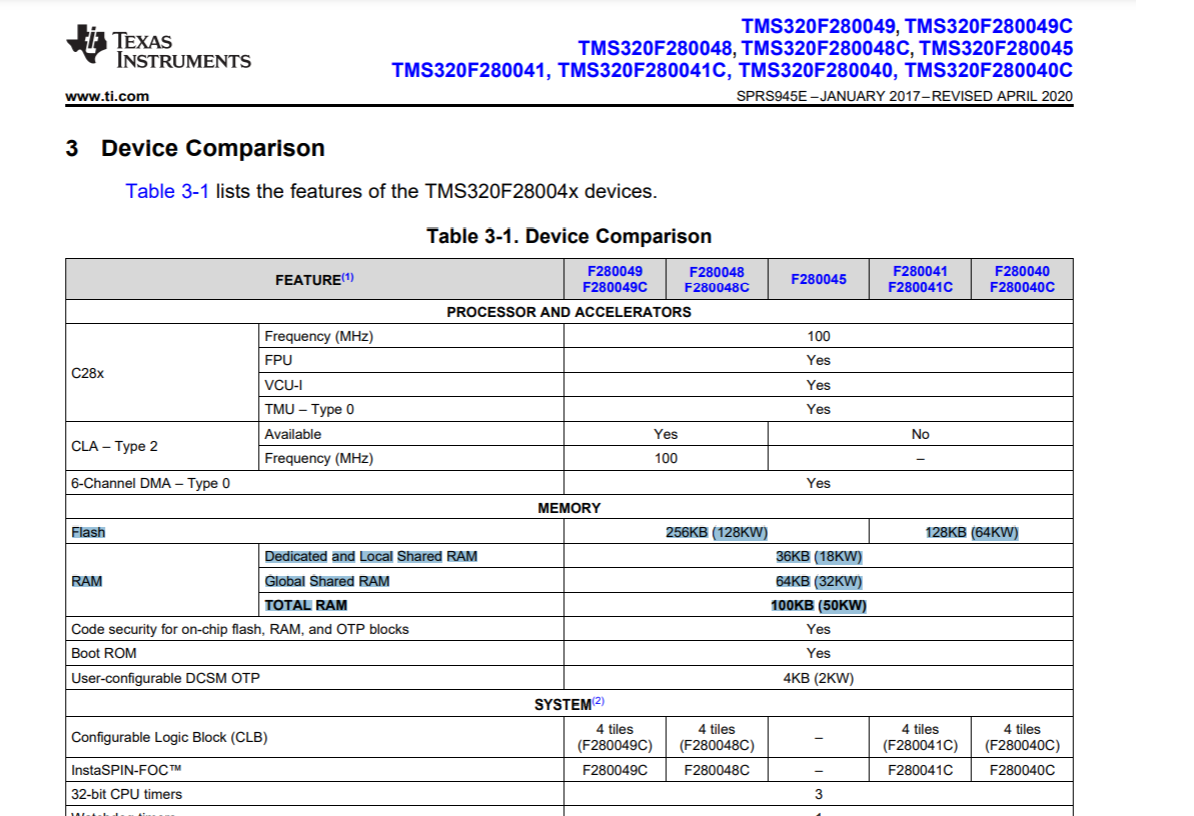Viewport: 1194px width, 816px height.
Task: Click the FEATURE footnote (1) superscript
Action: [x=347, y=277]
